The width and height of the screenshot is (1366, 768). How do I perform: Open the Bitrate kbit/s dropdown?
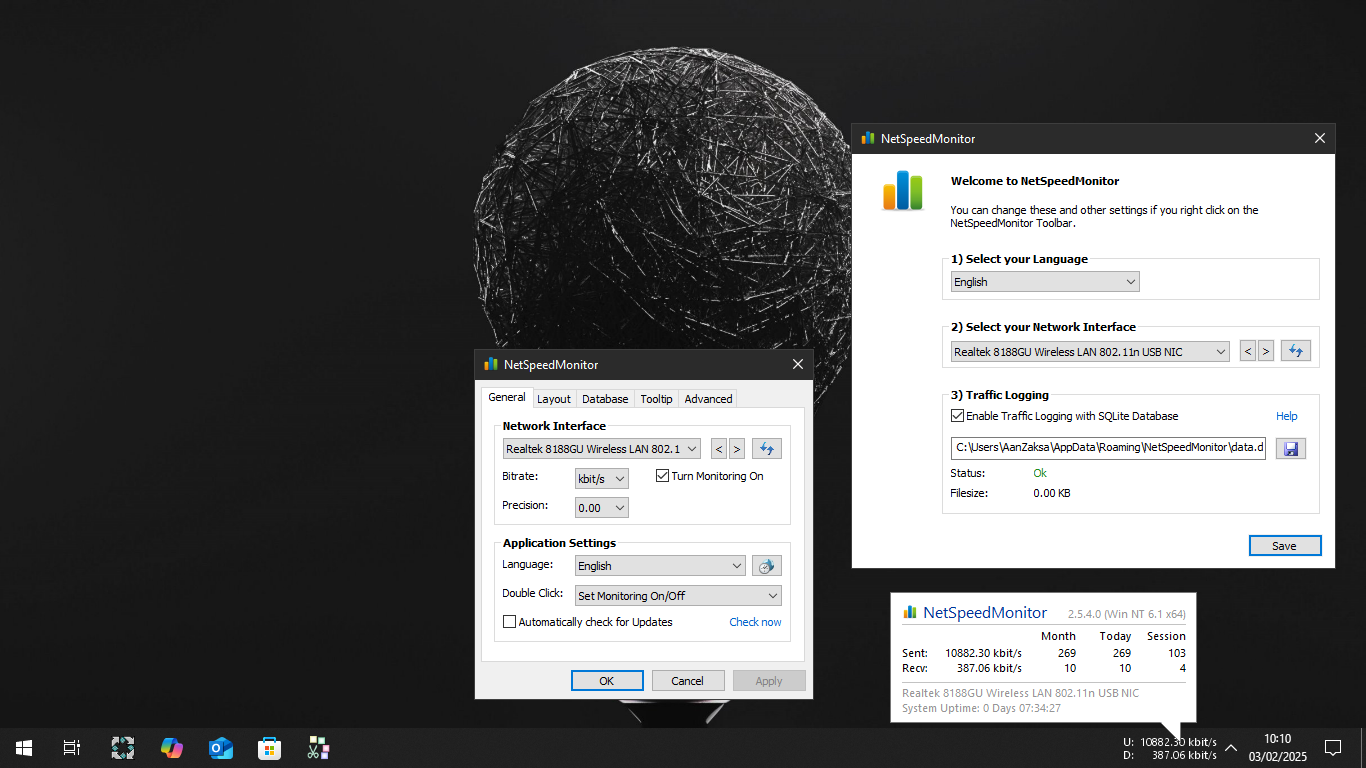pos(602,479)
